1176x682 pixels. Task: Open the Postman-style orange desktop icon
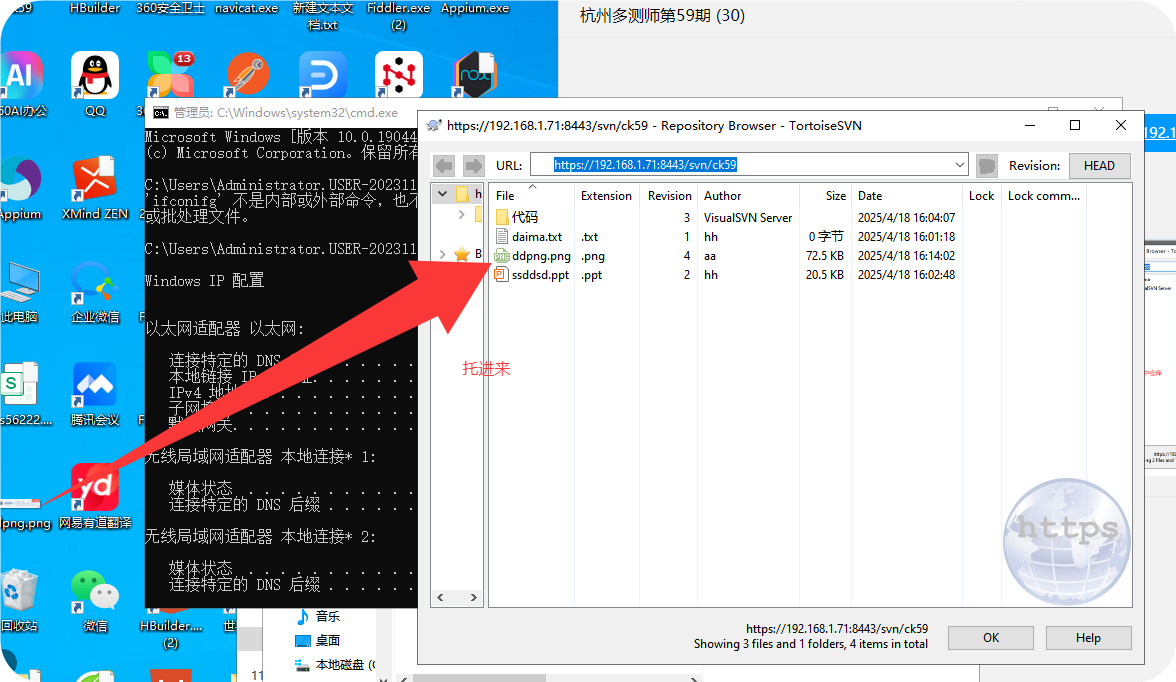coord(248,75)
